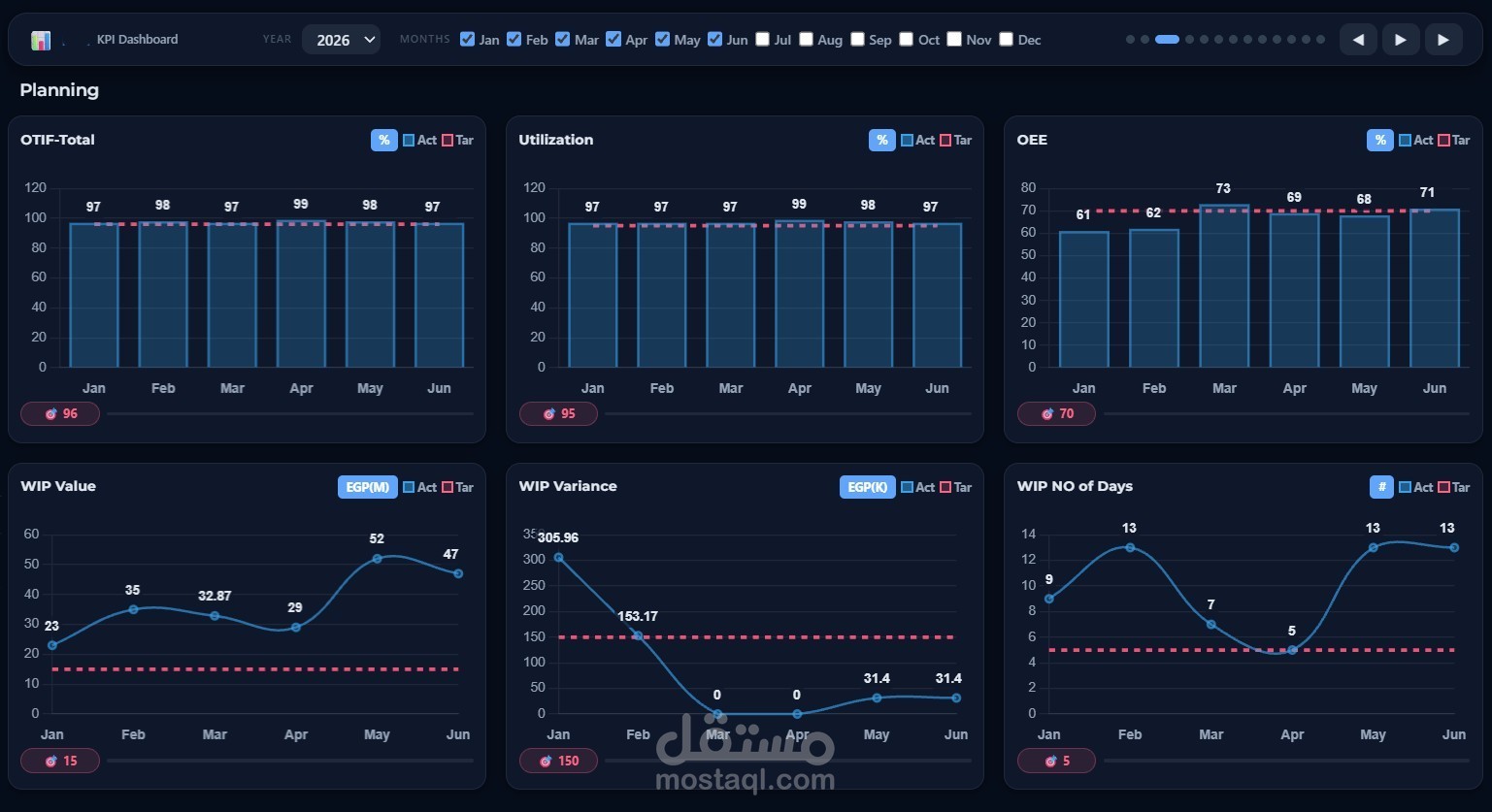Click the % unit badge on OTIF-Total
The image size is (1492, 812).
384,141
